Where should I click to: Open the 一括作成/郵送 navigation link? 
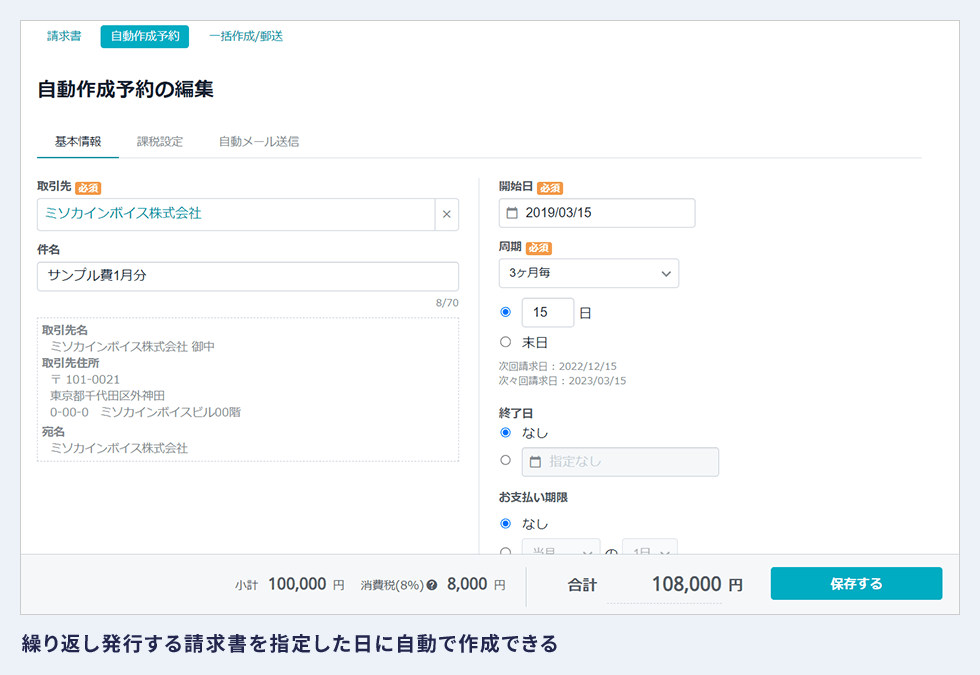click(x=246, y=36)
